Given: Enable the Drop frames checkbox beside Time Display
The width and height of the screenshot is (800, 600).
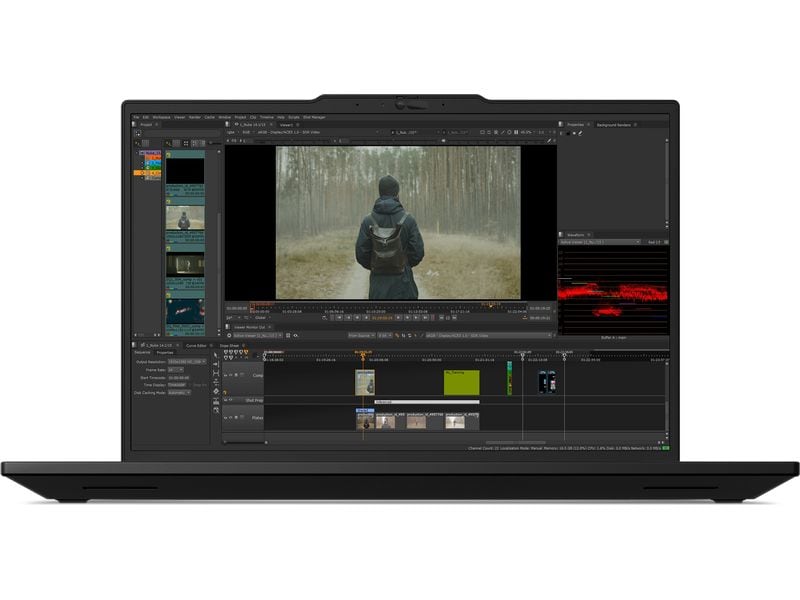Looking at the screenshot, I should (192, 385).
